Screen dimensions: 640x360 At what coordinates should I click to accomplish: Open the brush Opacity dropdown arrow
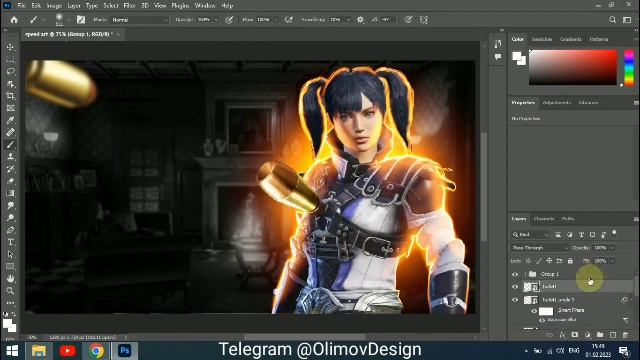pos(216,20)
